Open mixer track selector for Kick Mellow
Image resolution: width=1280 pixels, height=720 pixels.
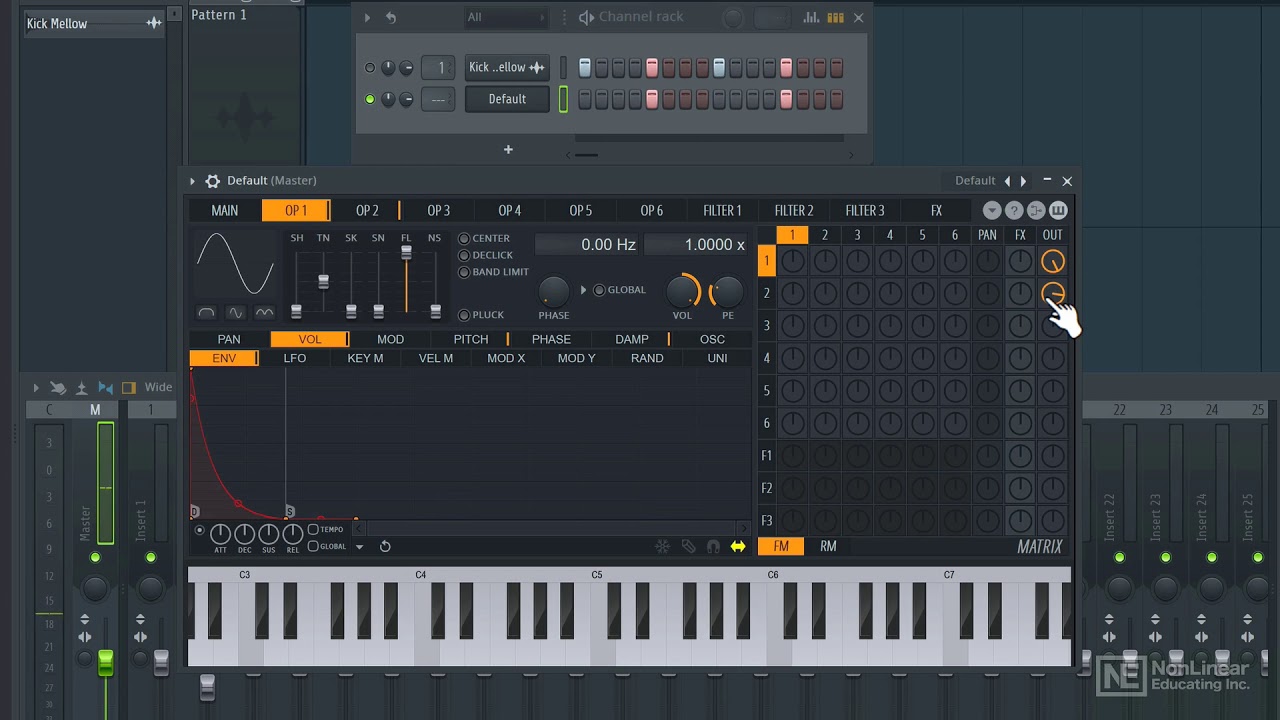[438, 68]
